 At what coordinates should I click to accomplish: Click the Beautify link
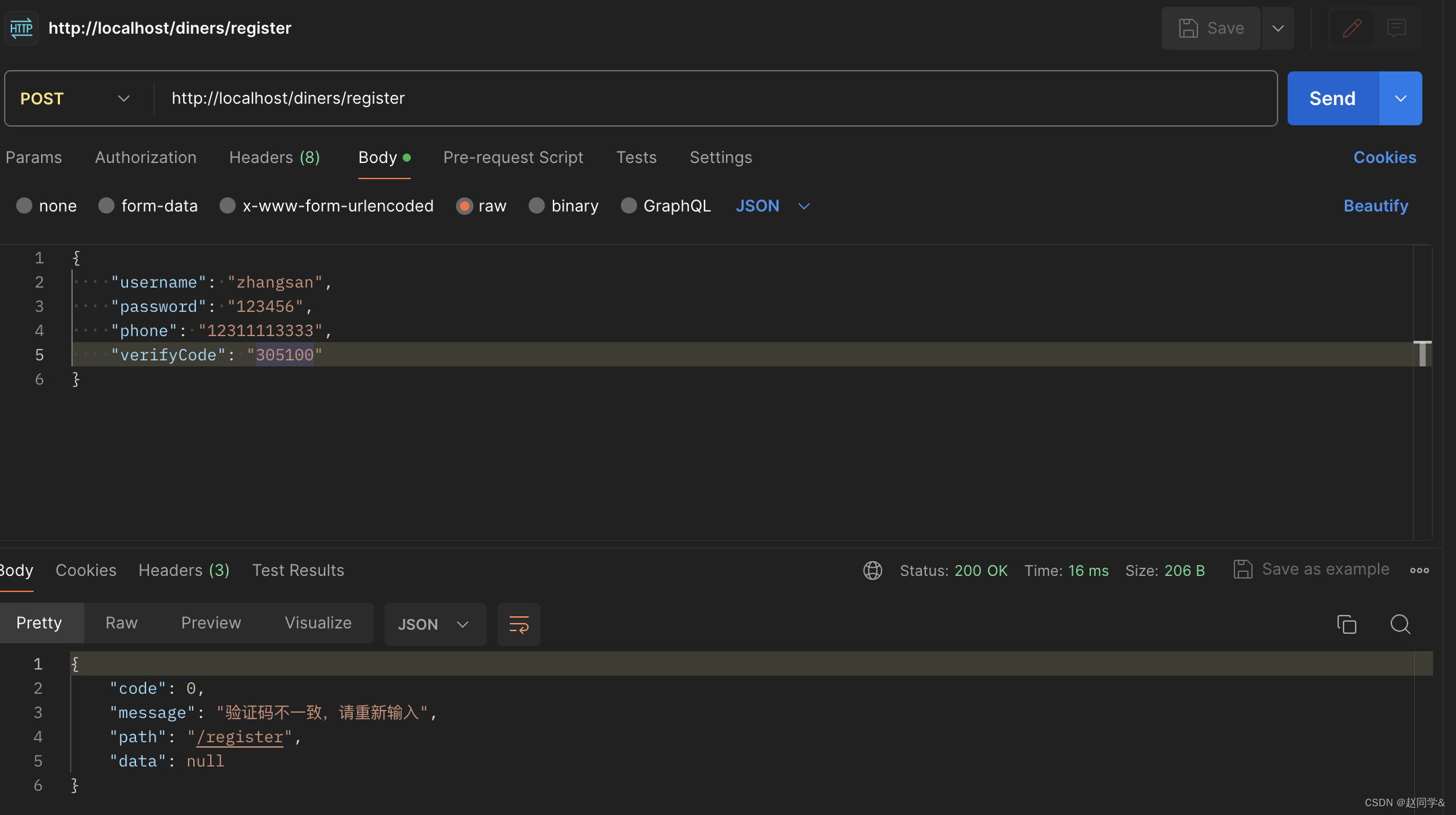click(x=1375, y=205)
